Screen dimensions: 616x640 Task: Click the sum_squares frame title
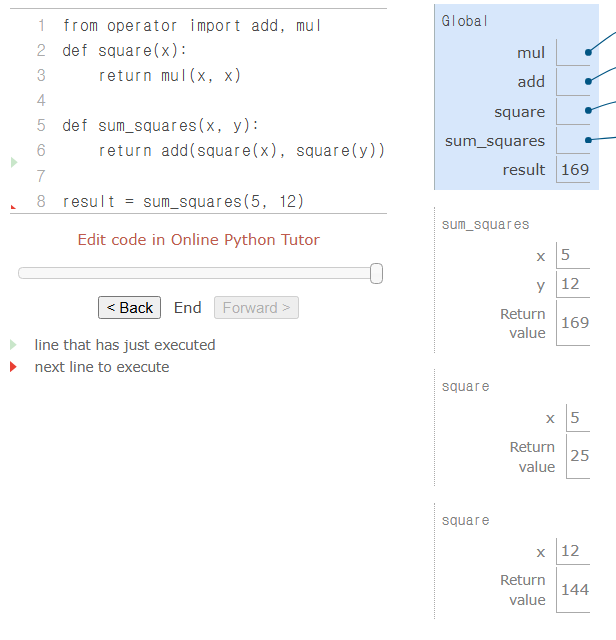(485, 224)
